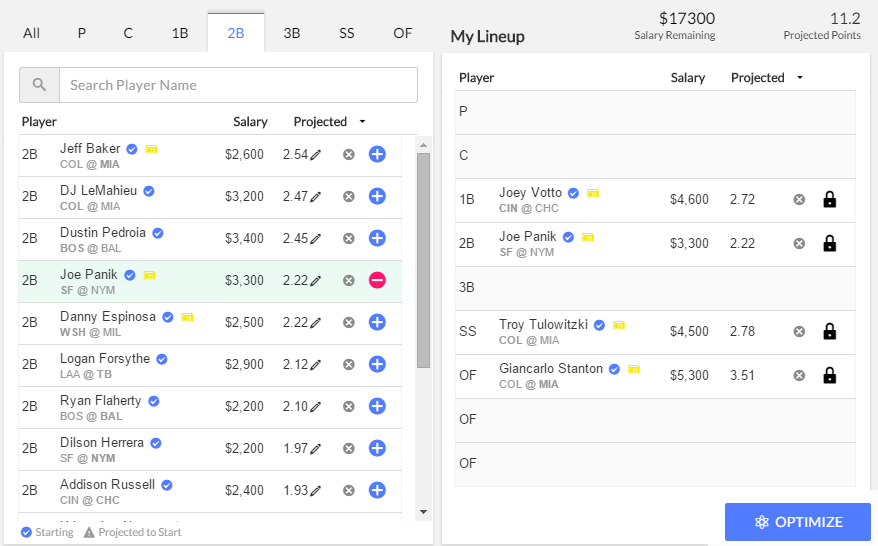Image resolution: width=878 pixels, height=546 pixels.
Task: Remove Joey Votto from My Lineup
Action: (x=800, y=199)
